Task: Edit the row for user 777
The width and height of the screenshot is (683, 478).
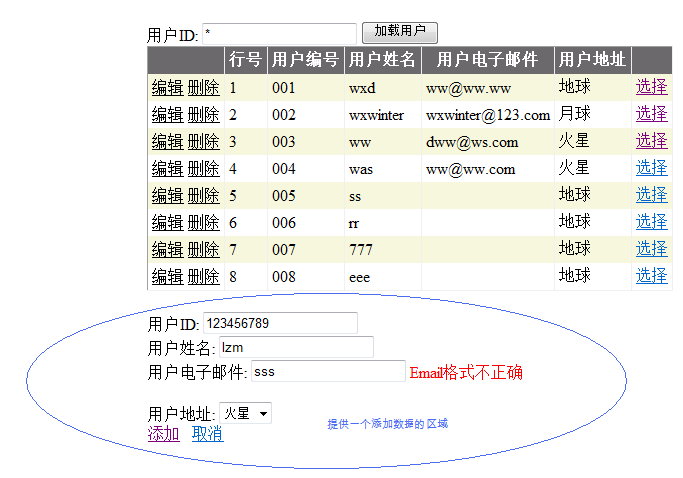Action: (x=168, y=250)
